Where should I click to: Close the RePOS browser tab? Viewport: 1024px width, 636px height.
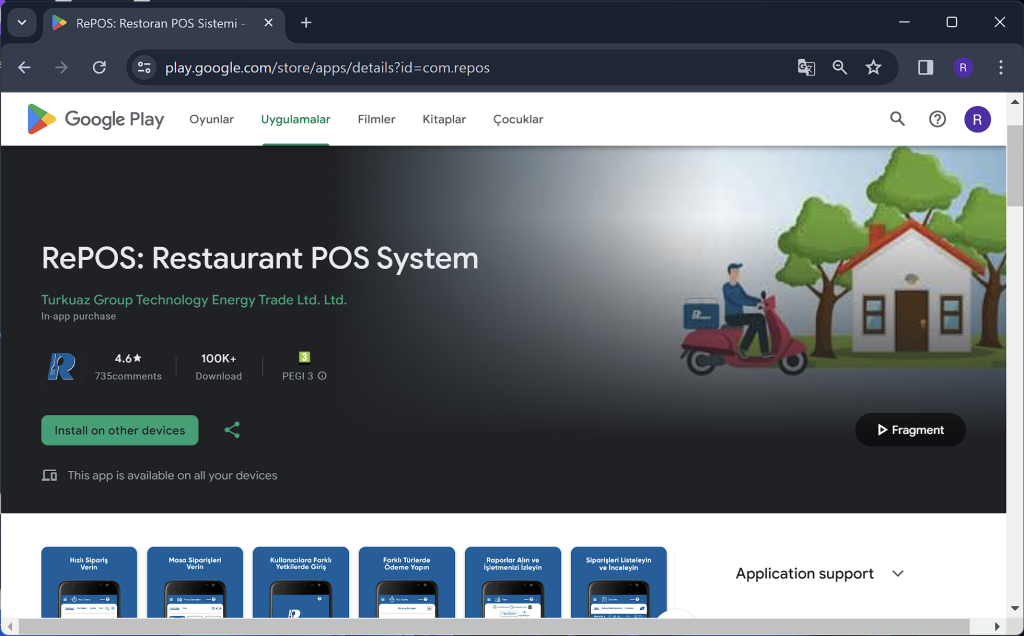tap(268, 23)
